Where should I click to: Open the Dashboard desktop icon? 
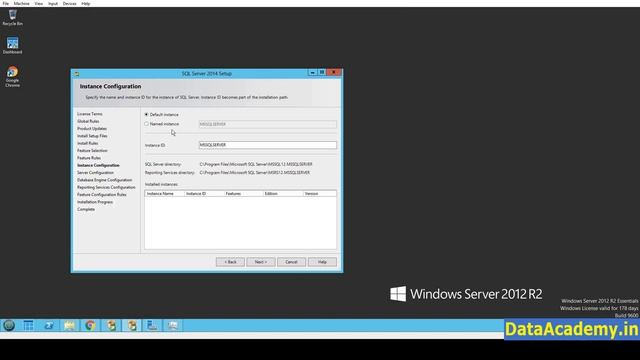tap(12, 45)
